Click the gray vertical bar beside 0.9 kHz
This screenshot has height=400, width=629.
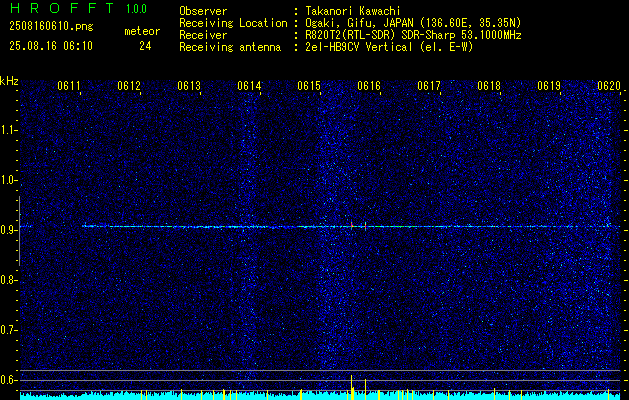(x=19, y=231)
